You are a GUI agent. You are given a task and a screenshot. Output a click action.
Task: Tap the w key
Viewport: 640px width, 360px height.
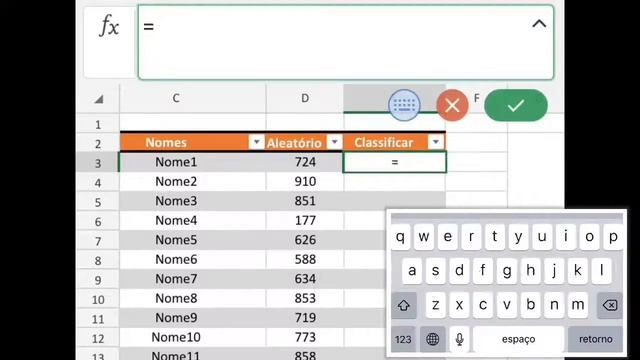coord(424,237)
